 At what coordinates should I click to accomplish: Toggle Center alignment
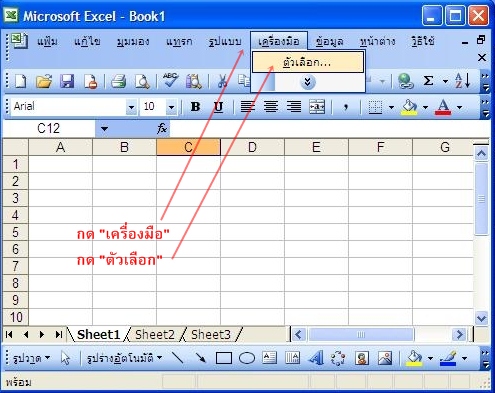click(x=271, y=107)
